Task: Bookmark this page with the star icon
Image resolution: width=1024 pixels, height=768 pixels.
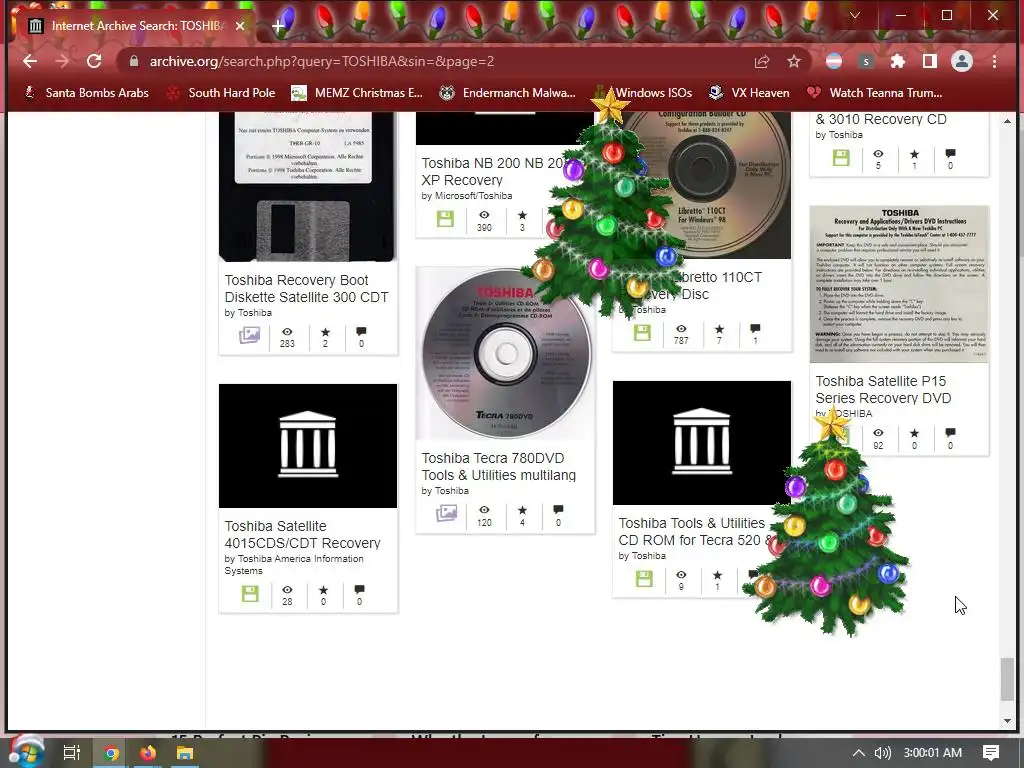Action: click(793, 61)
